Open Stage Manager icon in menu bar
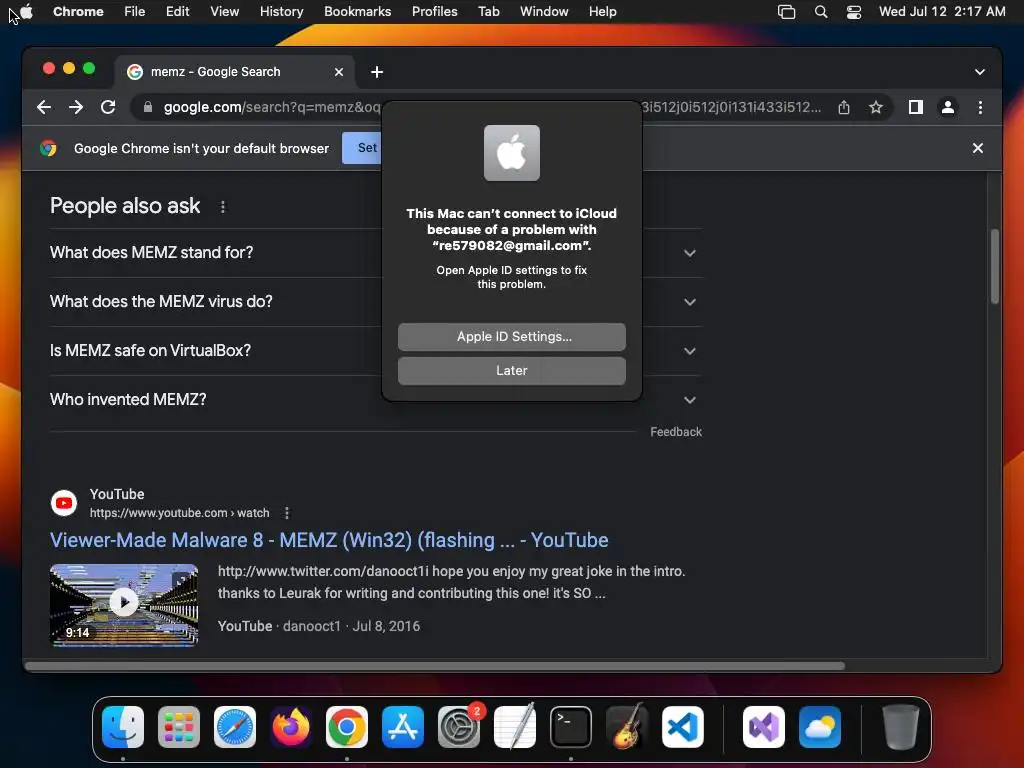The image size is (1024, 768). coord(786,12)
